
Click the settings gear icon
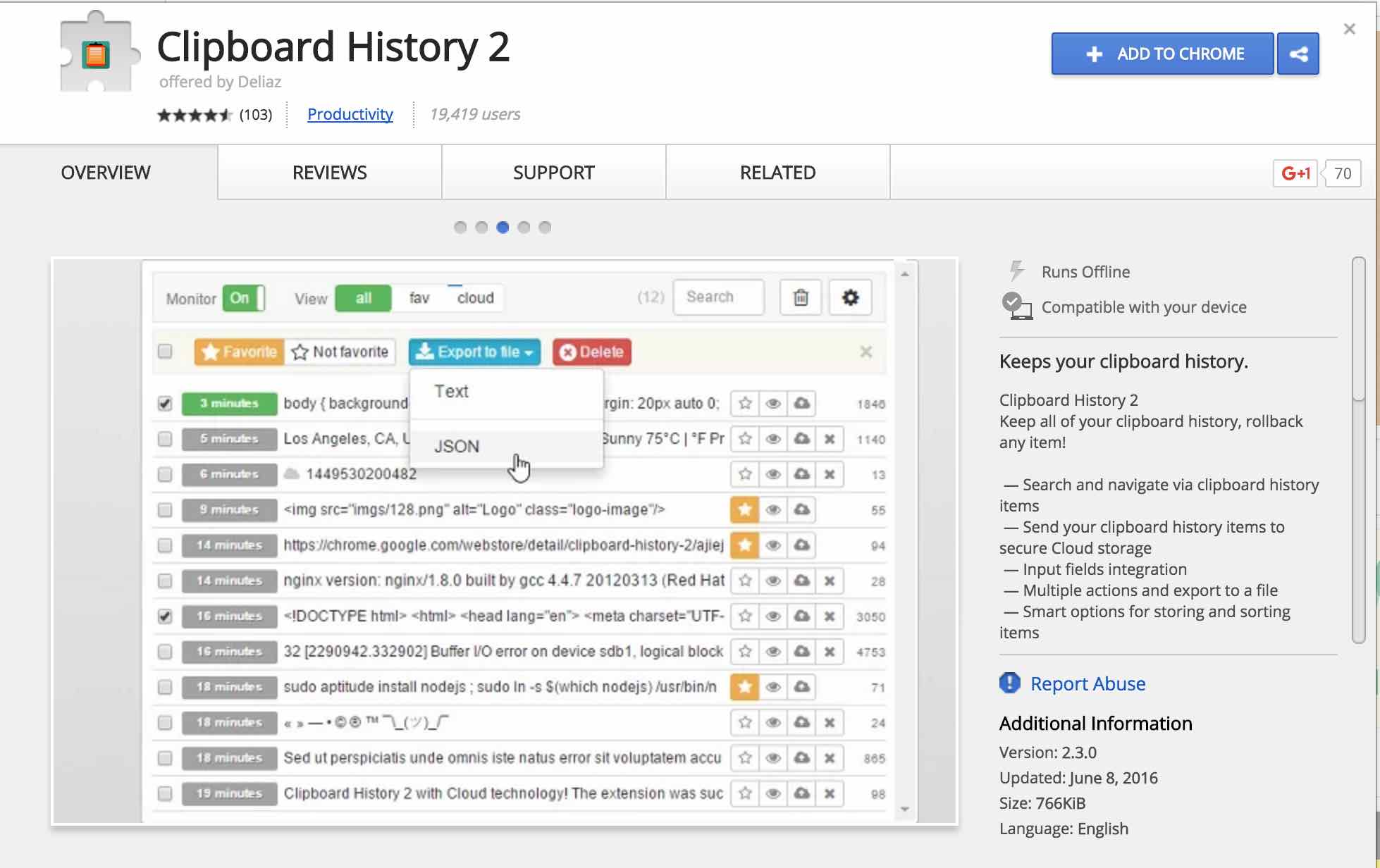point(850,297)
